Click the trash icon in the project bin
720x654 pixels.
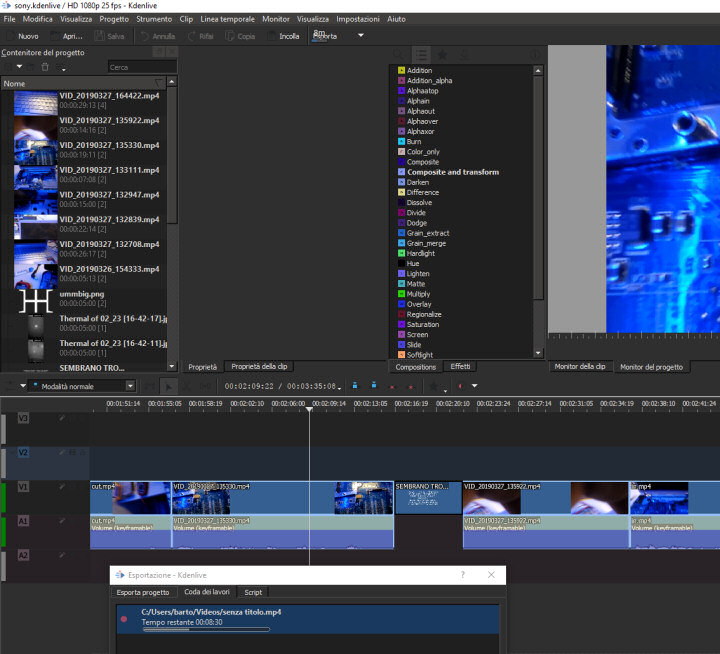45,67
